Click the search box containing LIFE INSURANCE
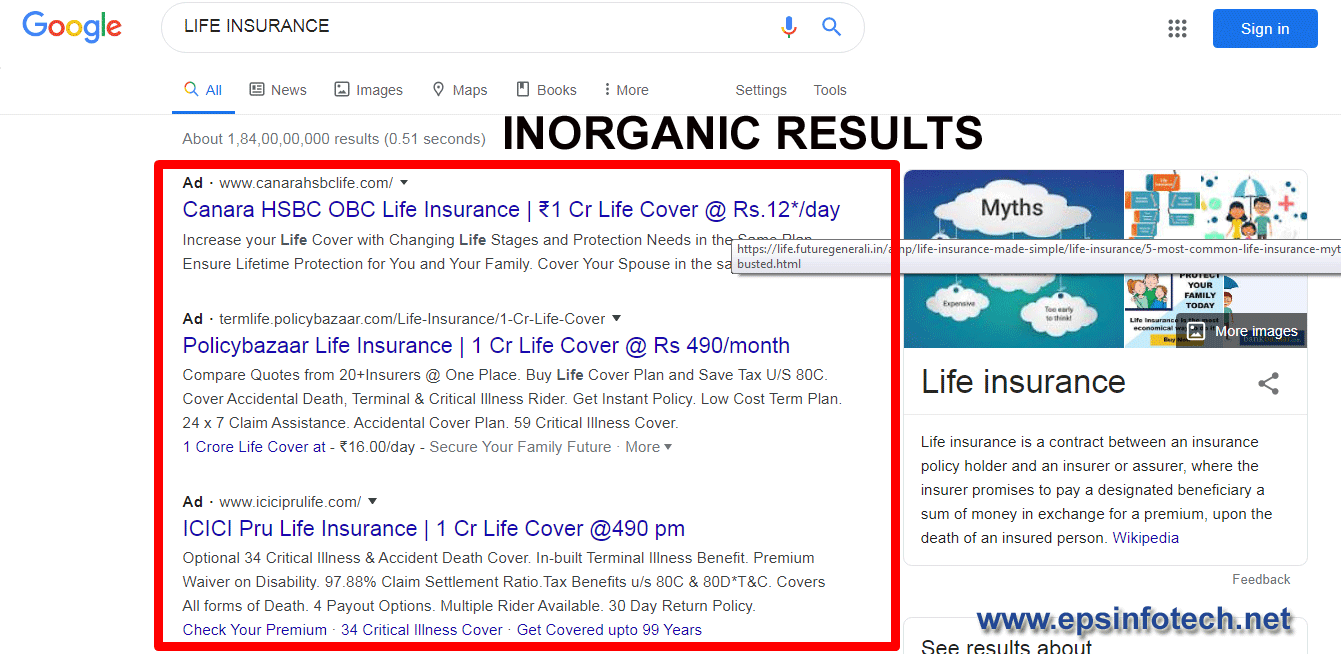This screenshot has height=654, width=1341. 512,27
